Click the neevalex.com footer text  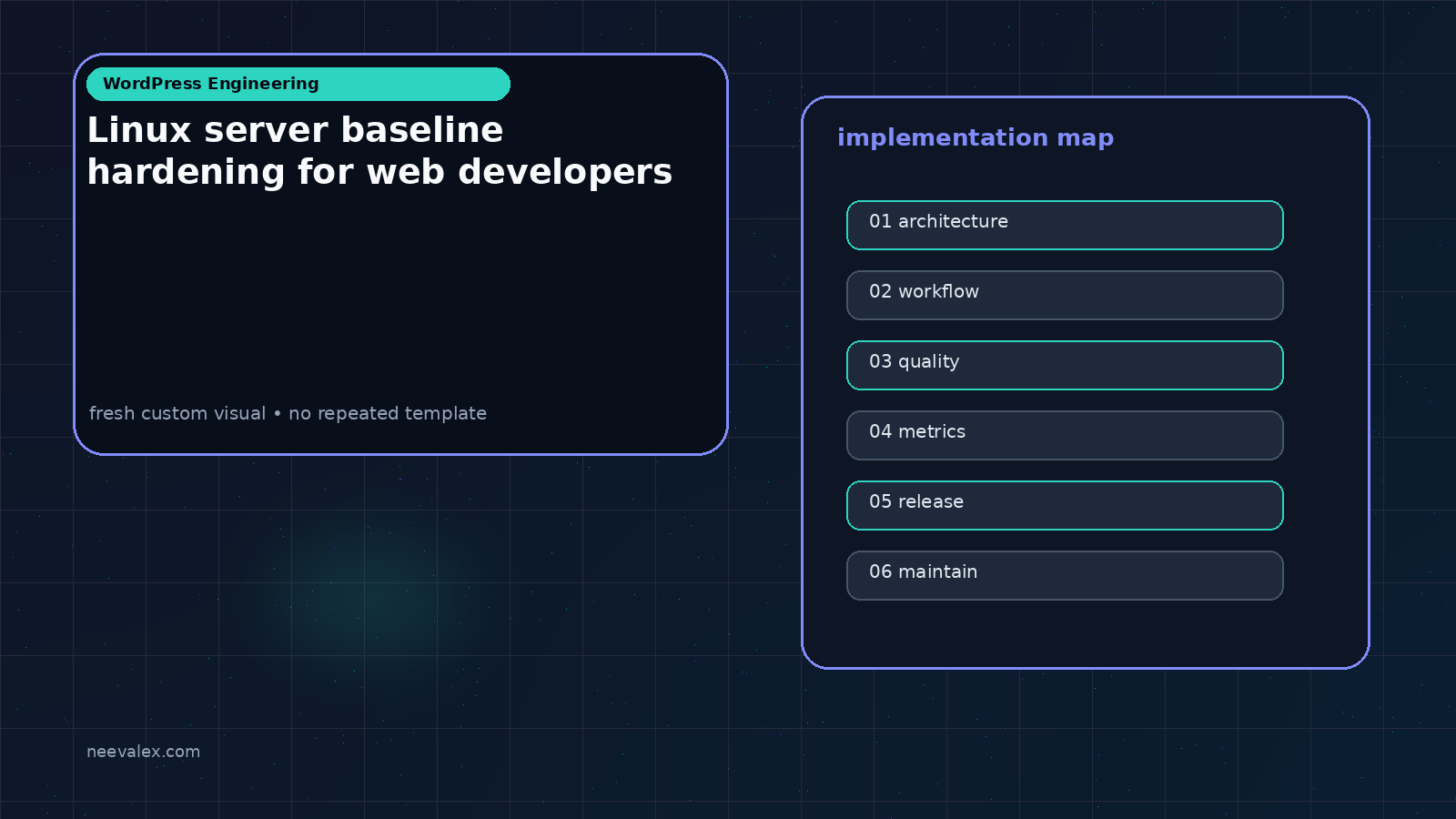[x=143, y=752]
